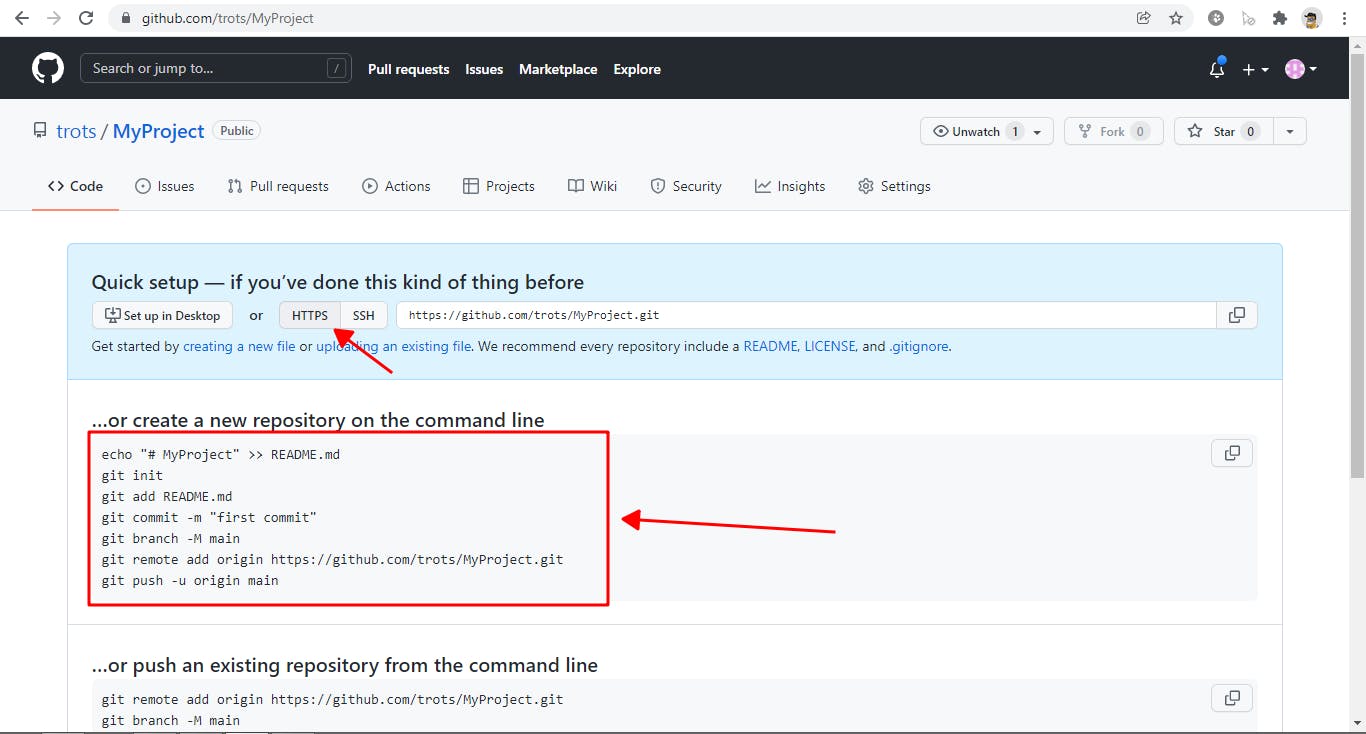Open Explore in top navigation
1366x734 pixels.
(637, 69)
